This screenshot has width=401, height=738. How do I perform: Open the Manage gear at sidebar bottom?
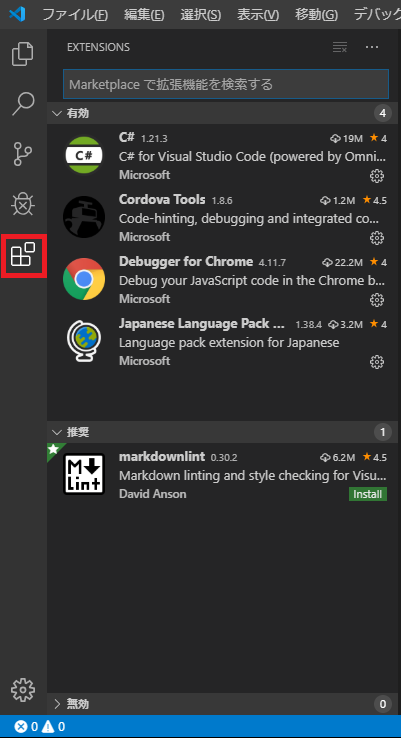[x=23, y=690]
